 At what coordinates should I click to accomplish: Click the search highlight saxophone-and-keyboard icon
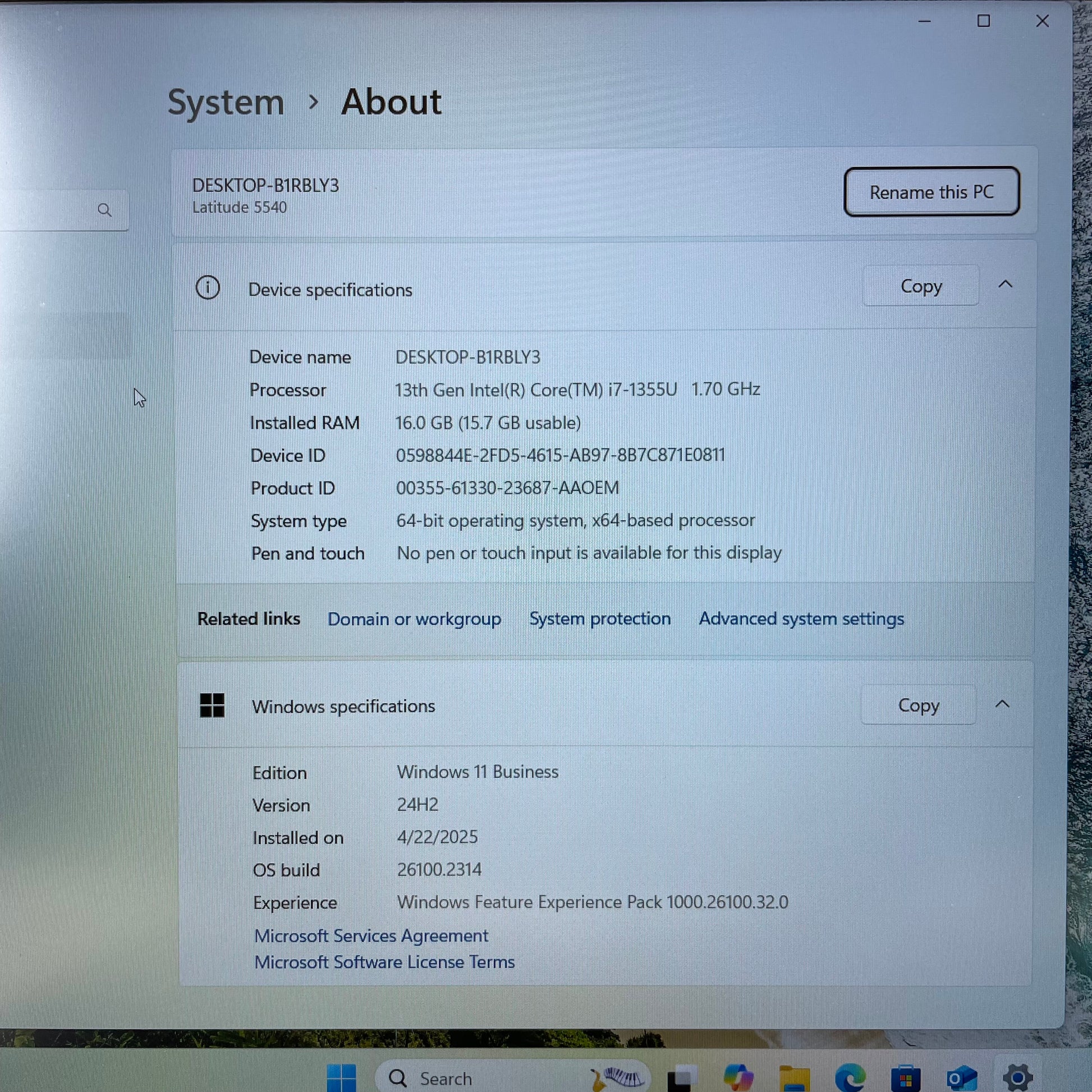click(618, 1077)
